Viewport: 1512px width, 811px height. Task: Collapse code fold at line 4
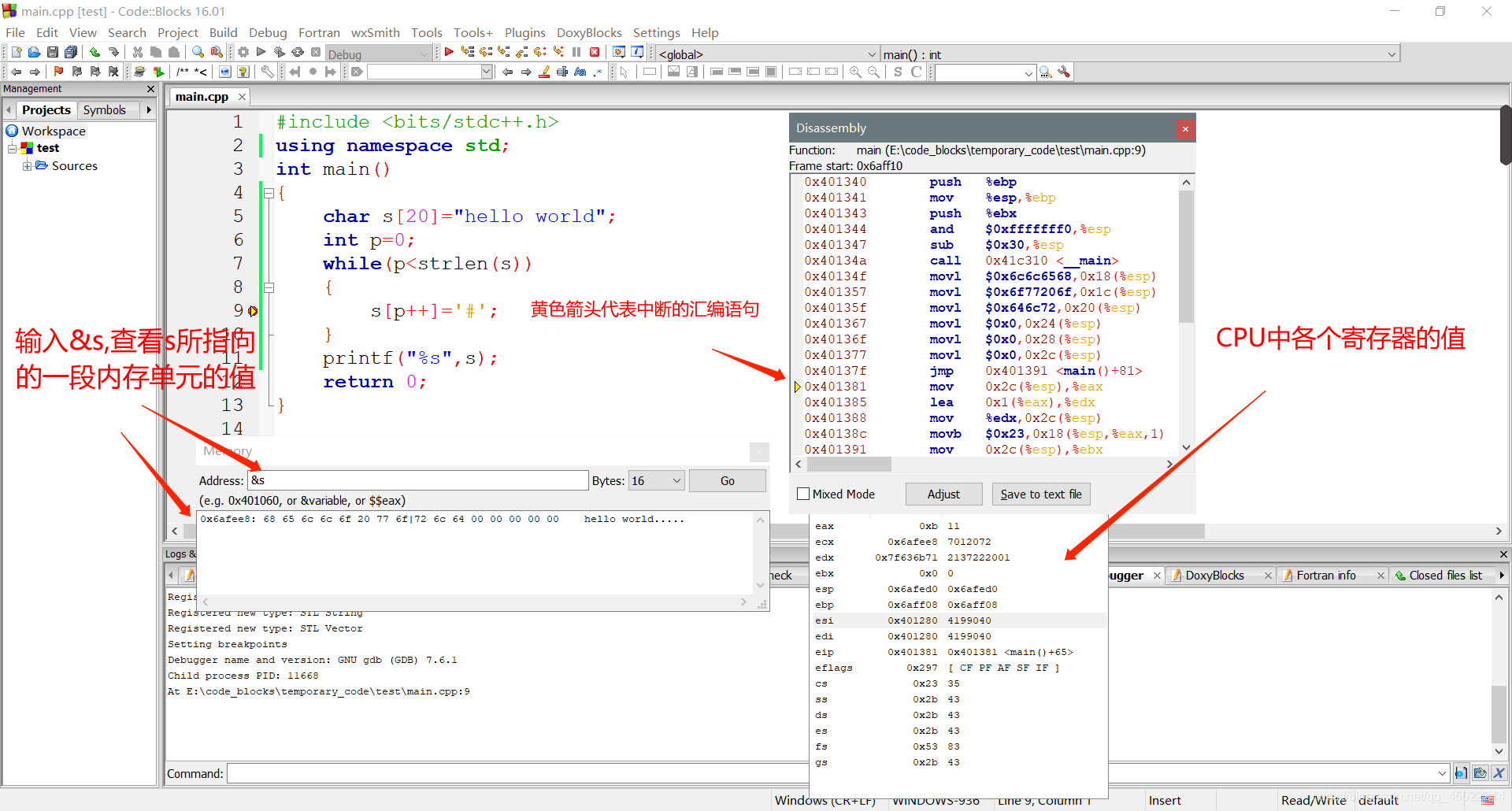(x=269, y=193)
